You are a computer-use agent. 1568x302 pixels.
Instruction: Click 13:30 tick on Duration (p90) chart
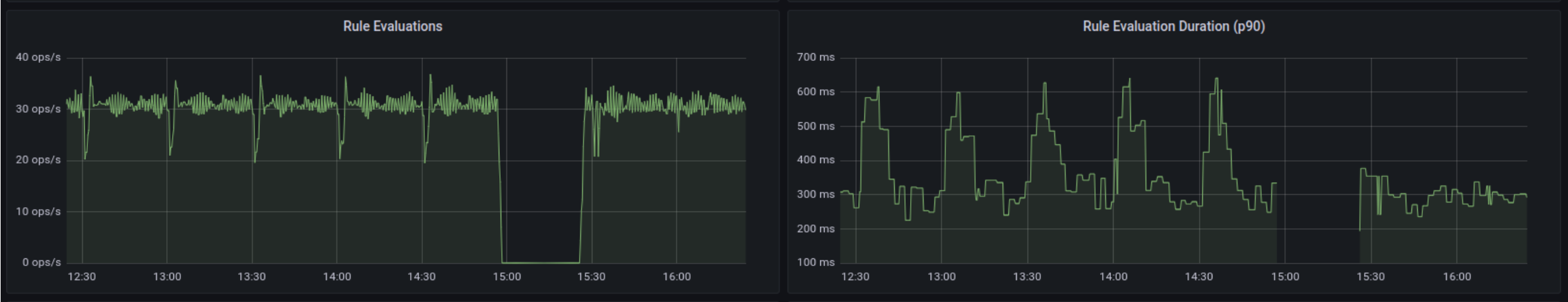click(1027, 276)
